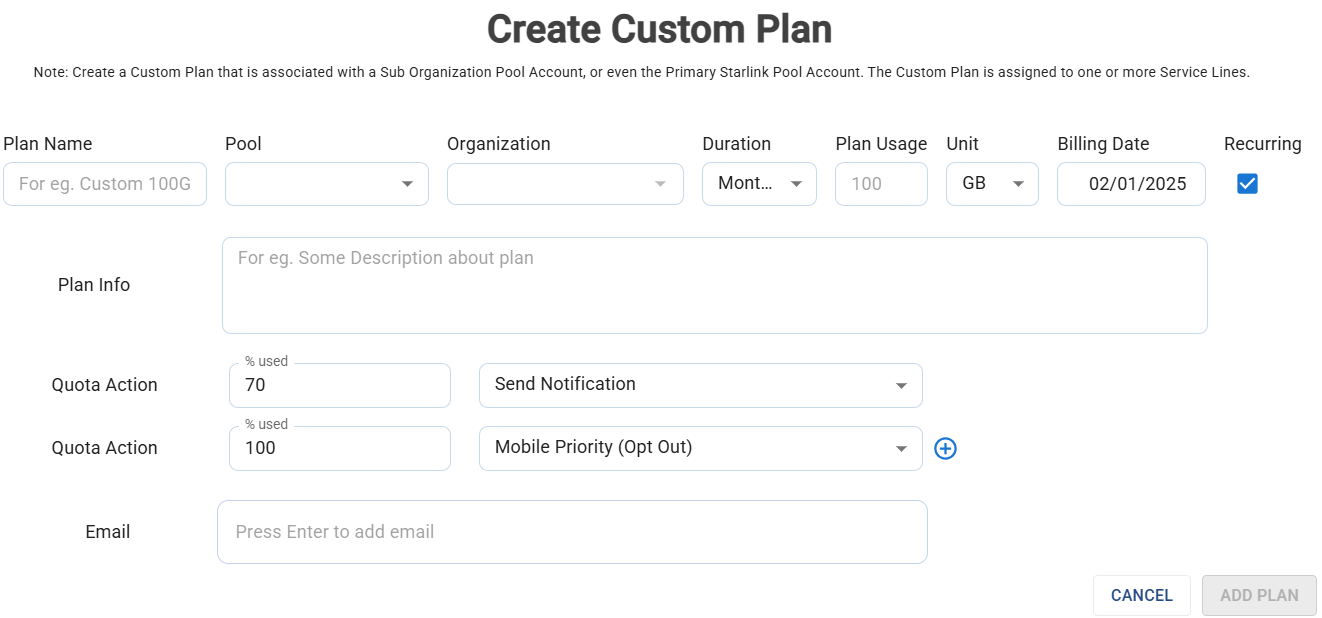Click the Plan Info description box

click(x=714, y=285)
